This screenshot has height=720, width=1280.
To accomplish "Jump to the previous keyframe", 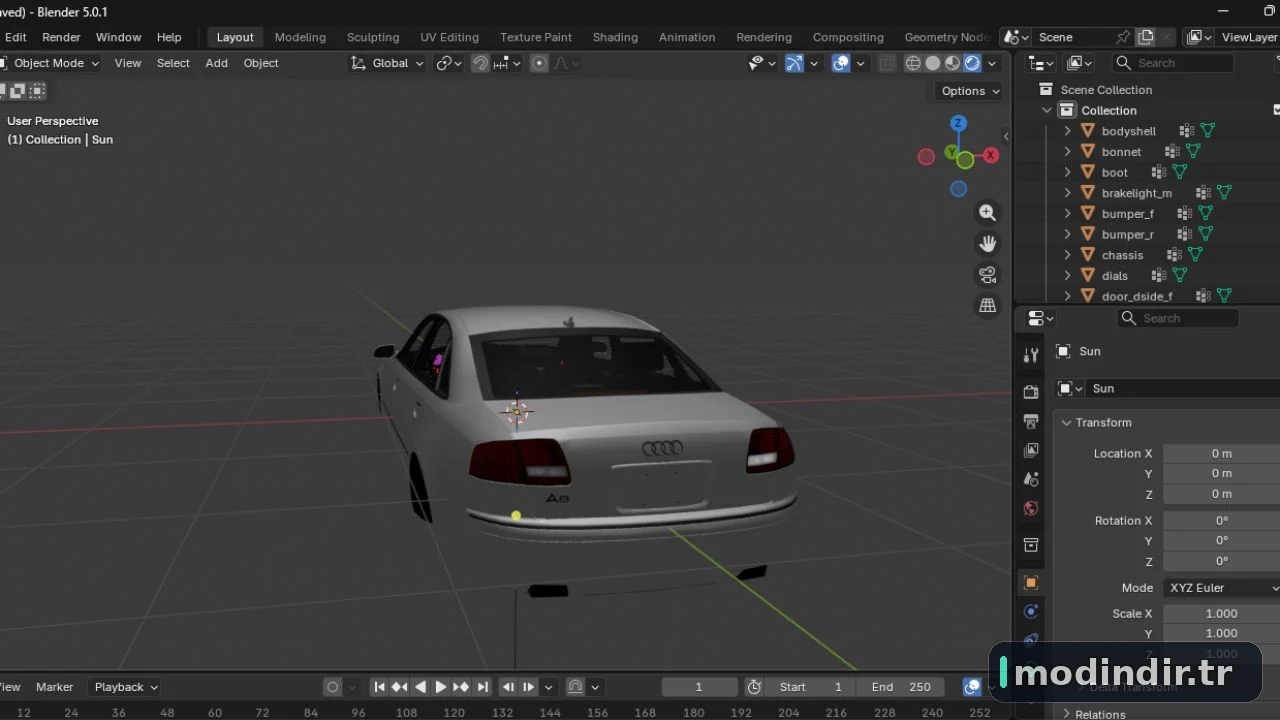I will pos(399,687).
